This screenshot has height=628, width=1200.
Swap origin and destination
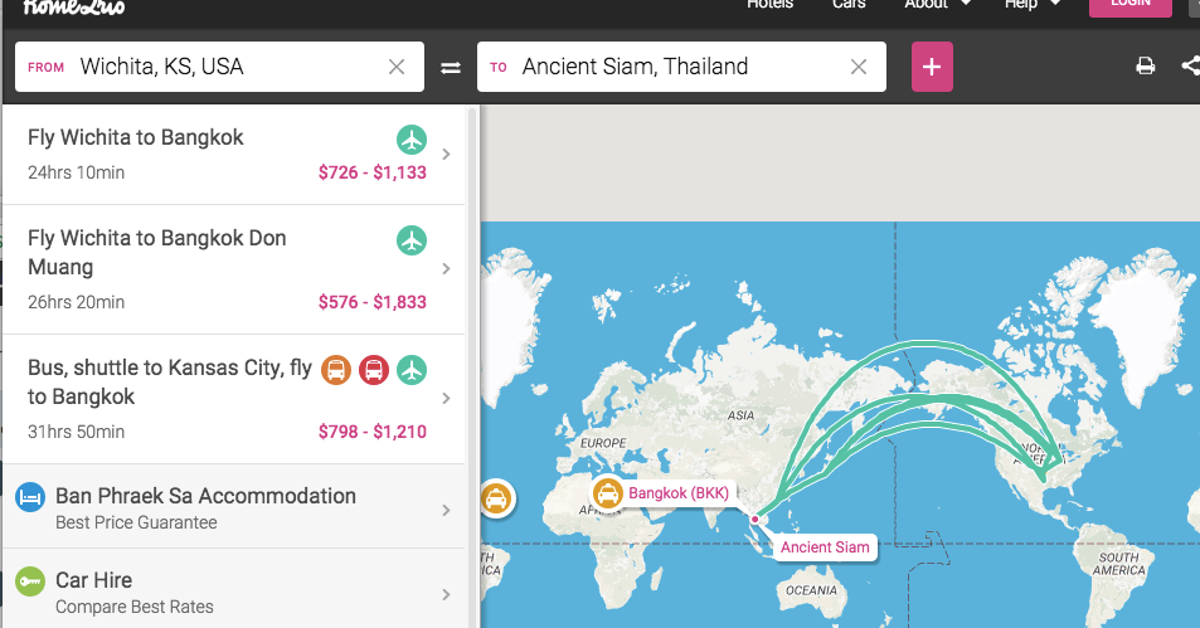[x=451, y=68]
